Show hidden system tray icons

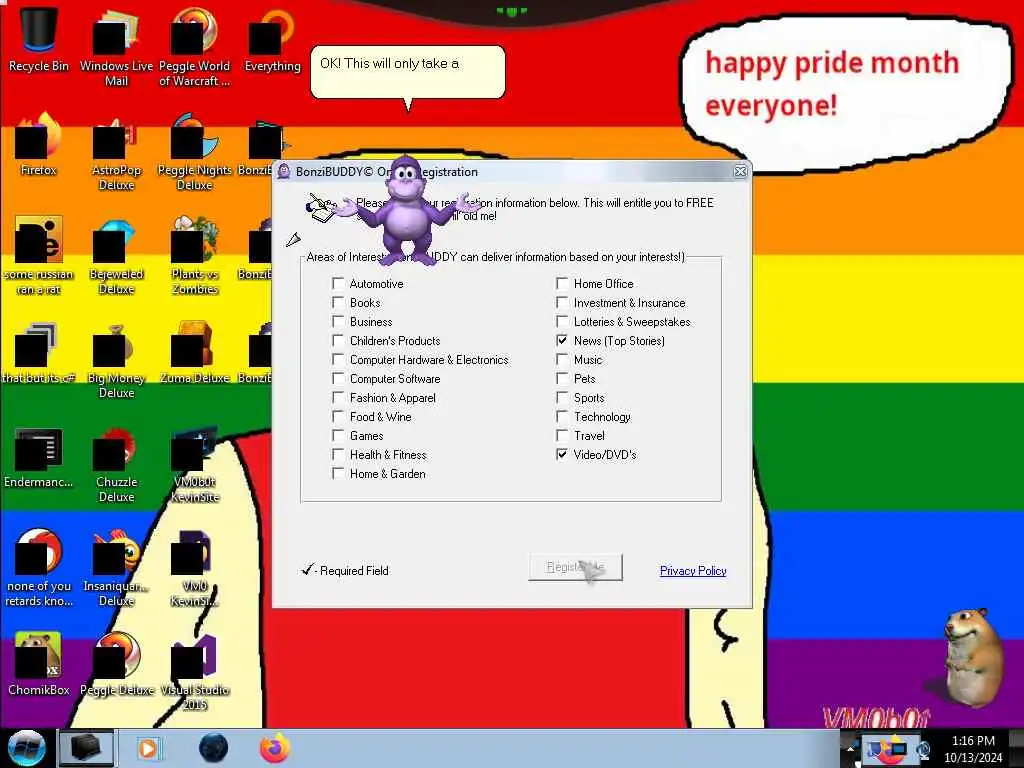[x=850, y=747]
